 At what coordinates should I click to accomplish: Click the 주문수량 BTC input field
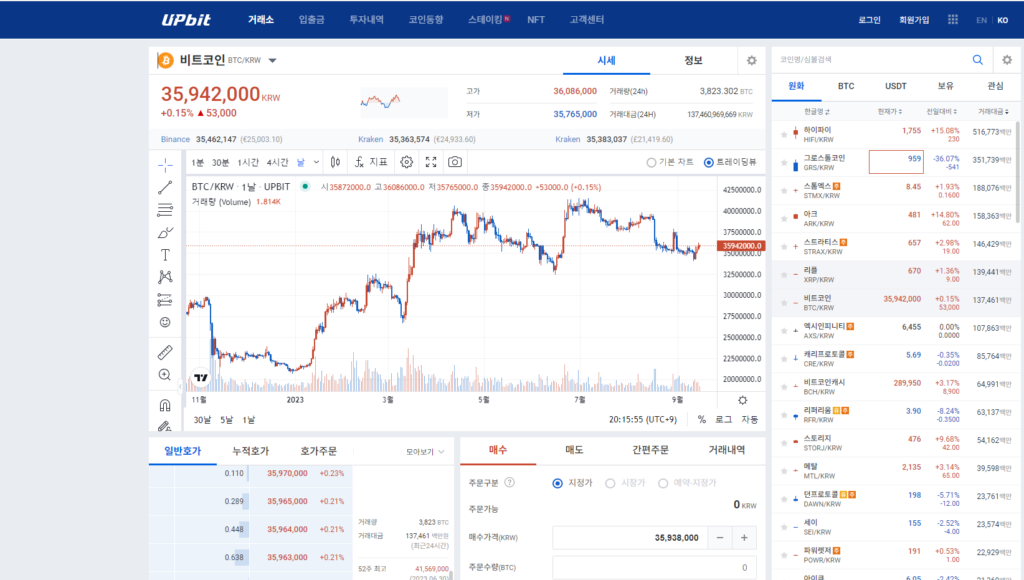click(654, 568)
